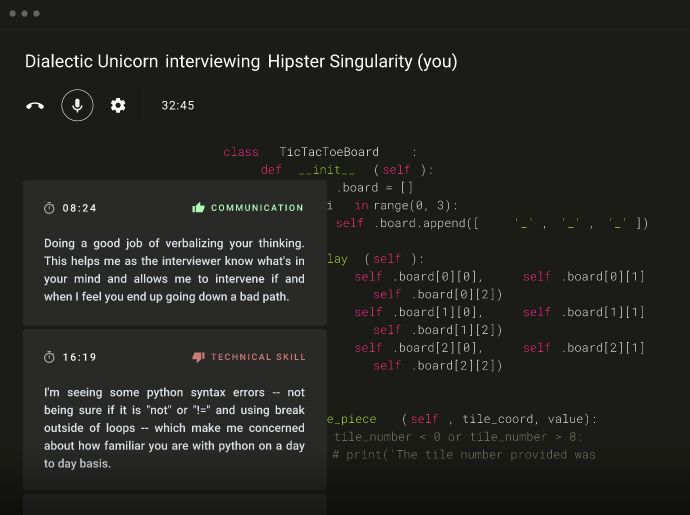
Task: Click the class TicTacToeBoard code line
Action: [320, 152]
